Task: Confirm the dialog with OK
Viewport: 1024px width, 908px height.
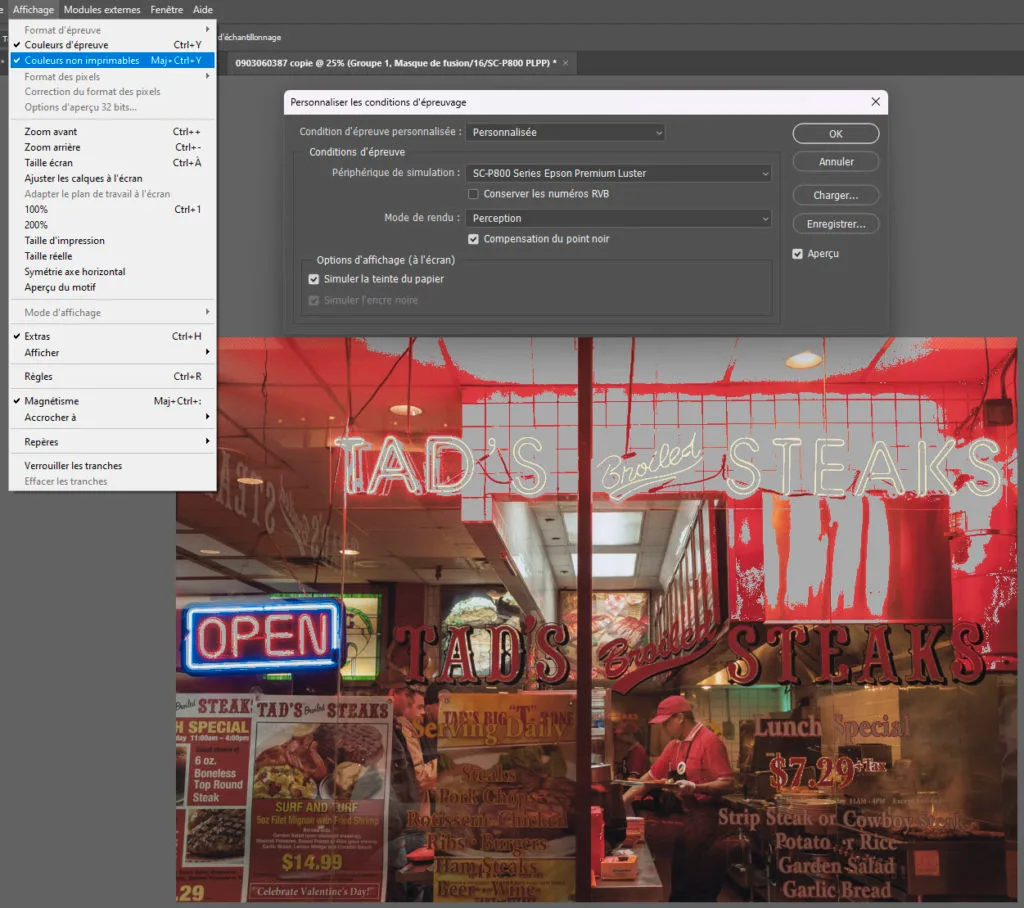Action: tap(835, 134)
